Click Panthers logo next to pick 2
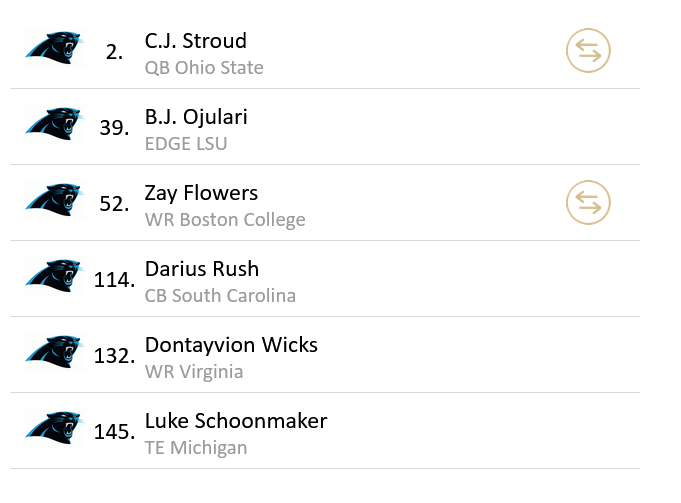 coord(53,48)
